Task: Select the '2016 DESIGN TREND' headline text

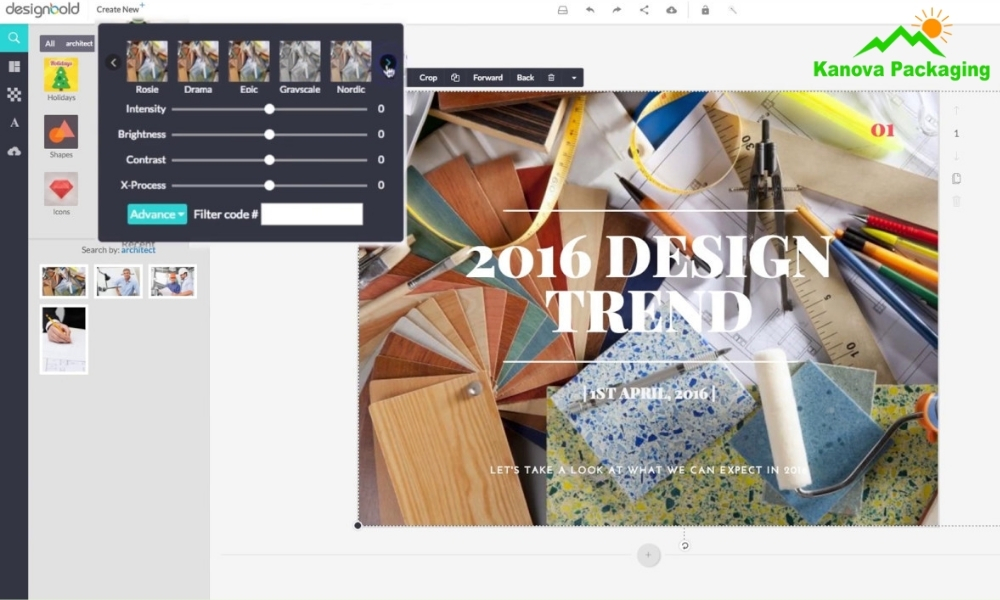Action: (649, 284)
